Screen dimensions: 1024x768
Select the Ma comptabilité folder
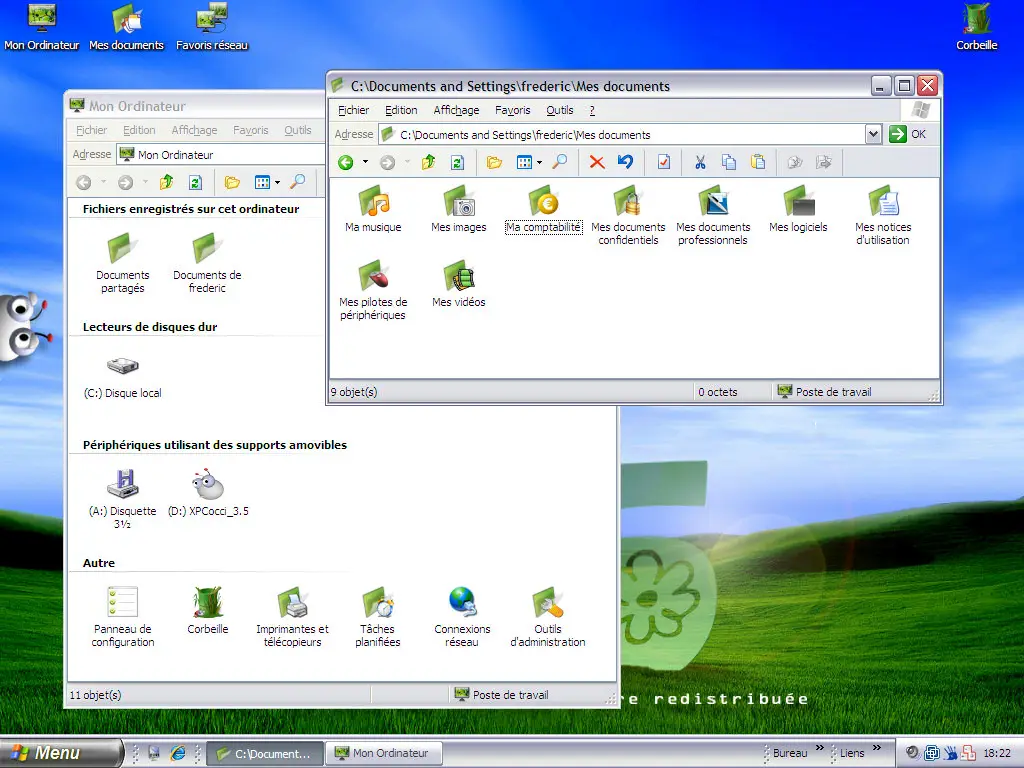tap(543, 210)
